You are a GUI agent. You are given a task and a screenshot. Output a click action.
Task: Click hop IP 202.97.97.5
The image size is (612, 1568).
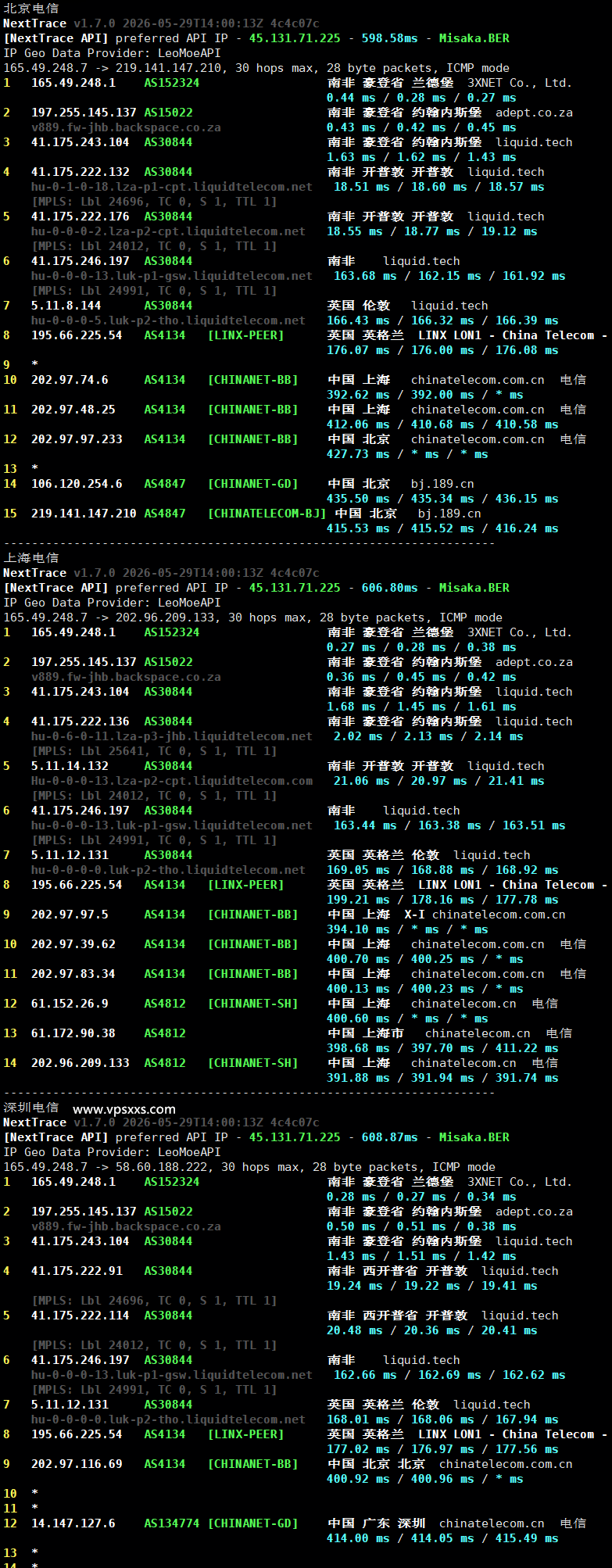pyautogui.click(x=70, y=915)
